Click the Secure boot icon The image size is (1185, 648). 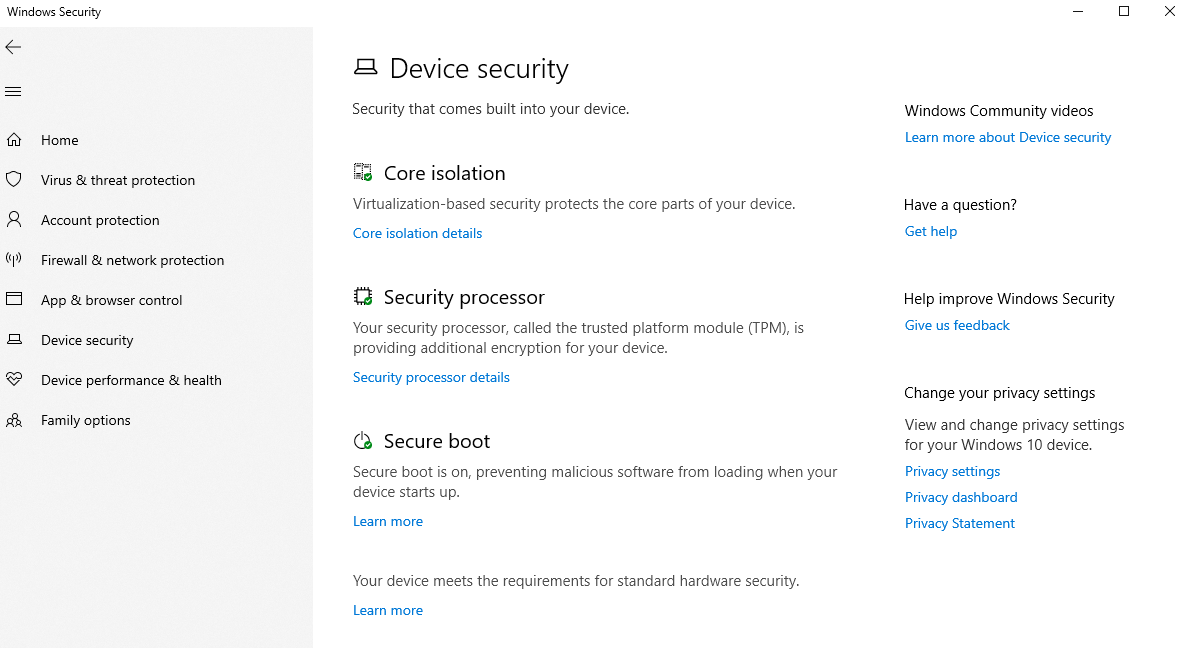(362, 439)
